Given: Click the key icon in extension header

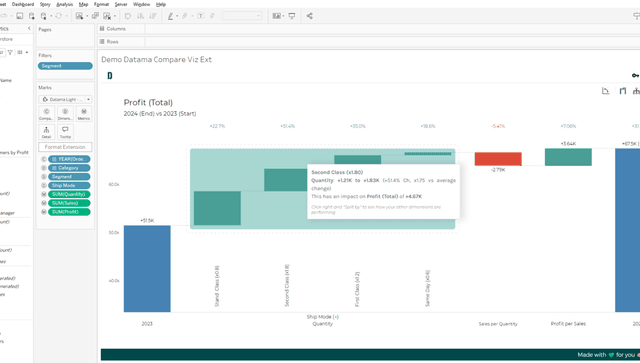Looking at the screenshot, I should pos(636,76).
